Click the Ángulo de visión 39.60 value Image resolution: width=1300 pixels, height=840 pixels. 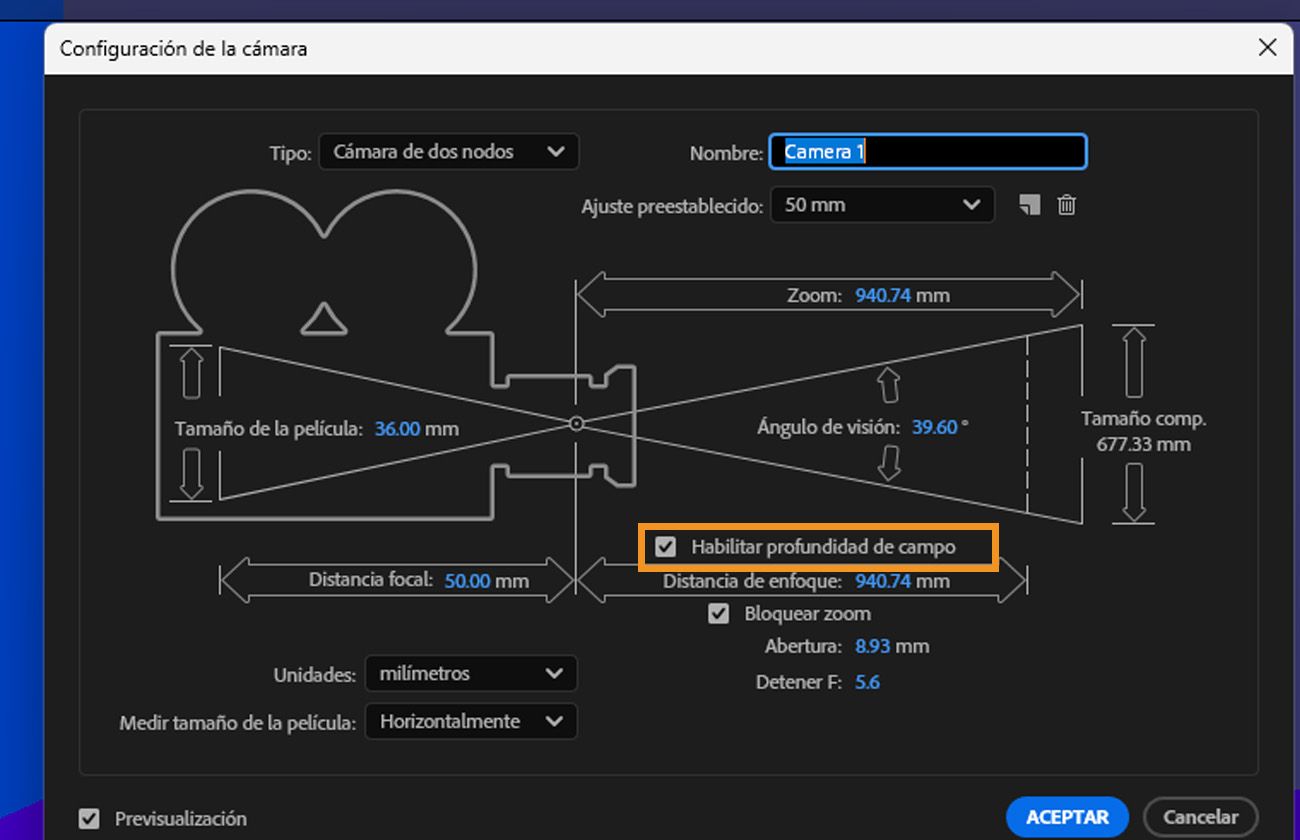(934, 427)
